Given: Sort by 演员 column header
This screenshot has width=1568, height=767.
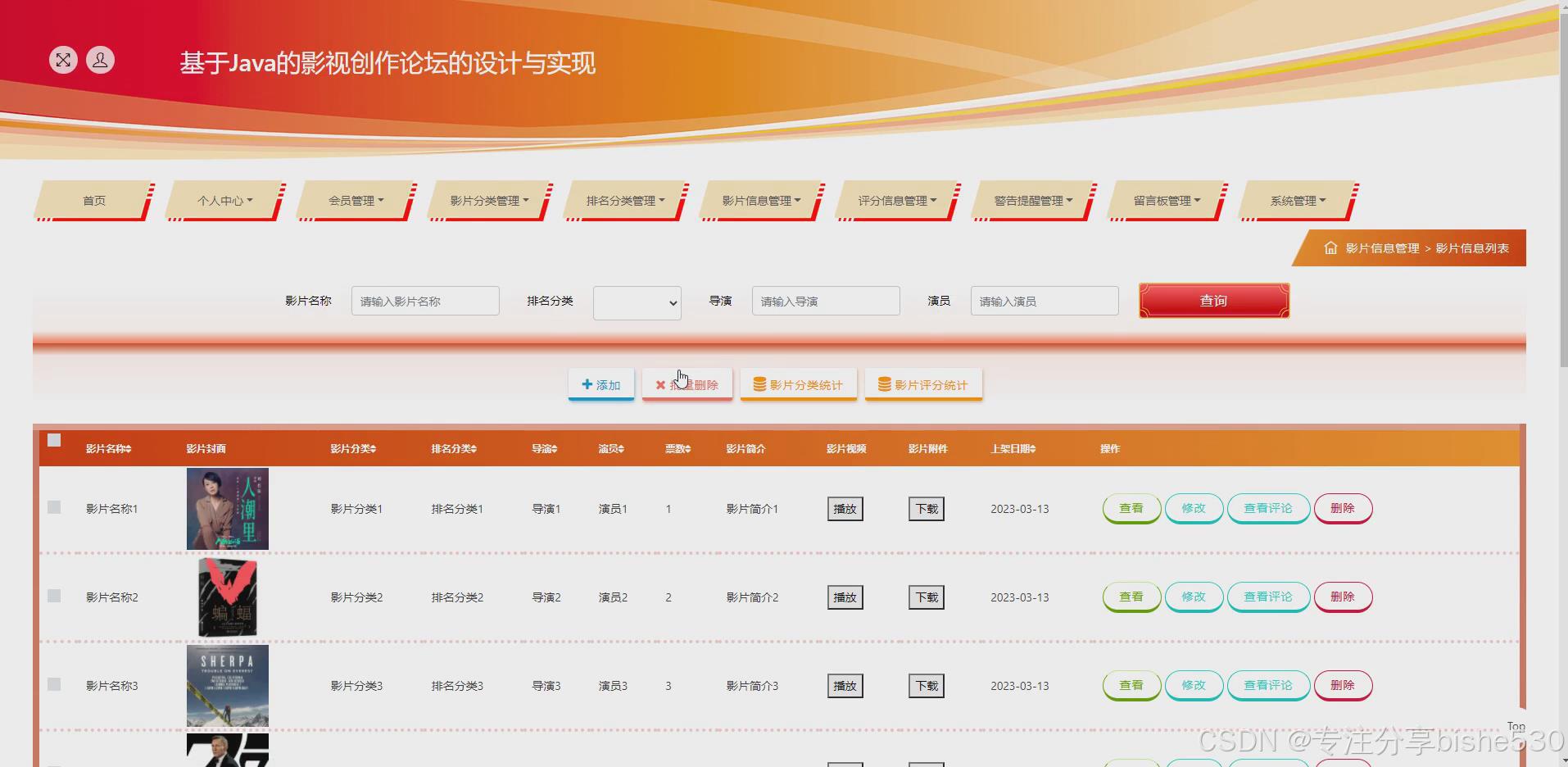Looking at the screenshot, I should [611, 448].
